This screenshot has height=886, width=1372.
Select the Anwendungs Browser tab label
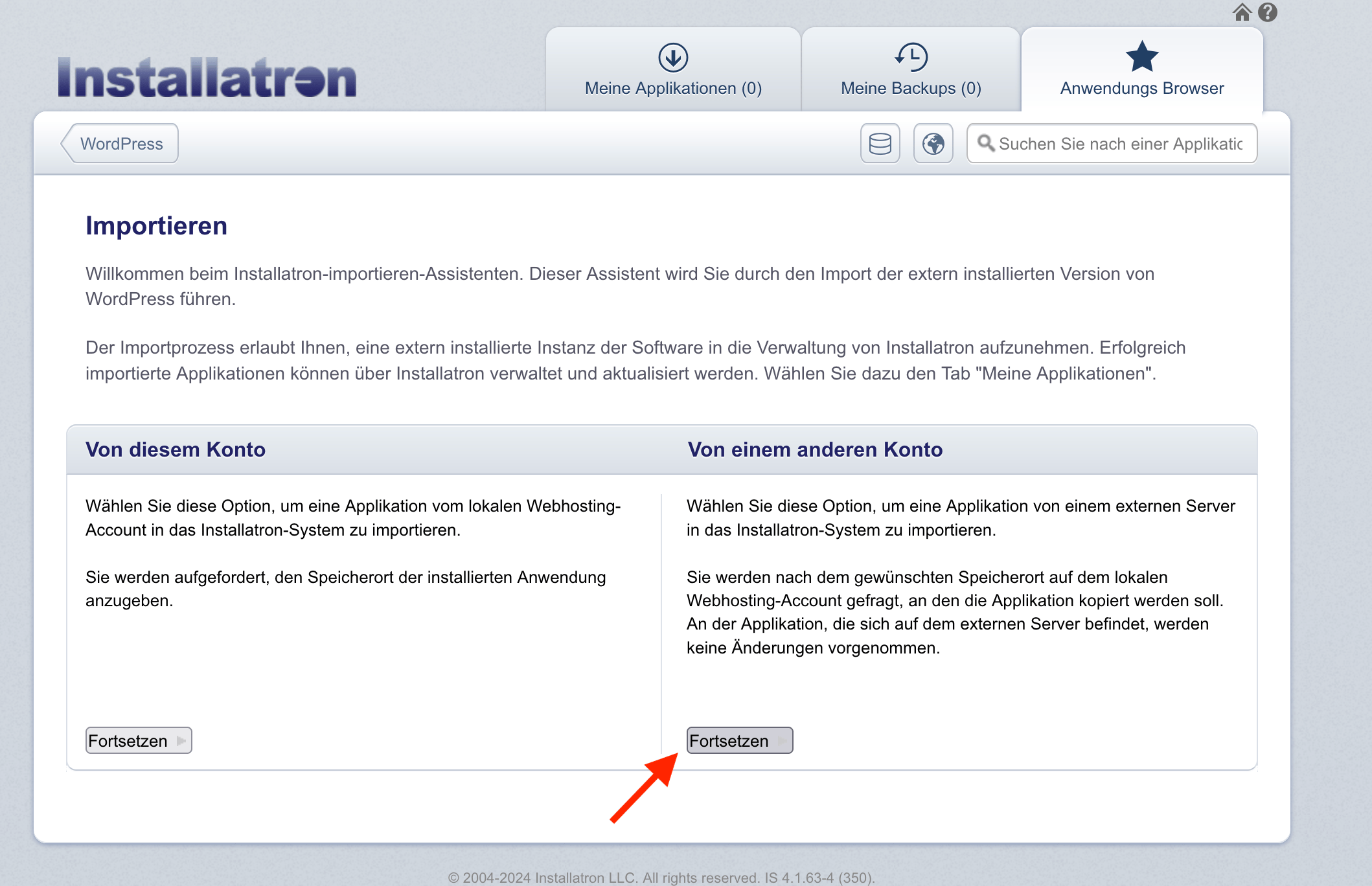pyautogui.click(x=1141, y=88)
